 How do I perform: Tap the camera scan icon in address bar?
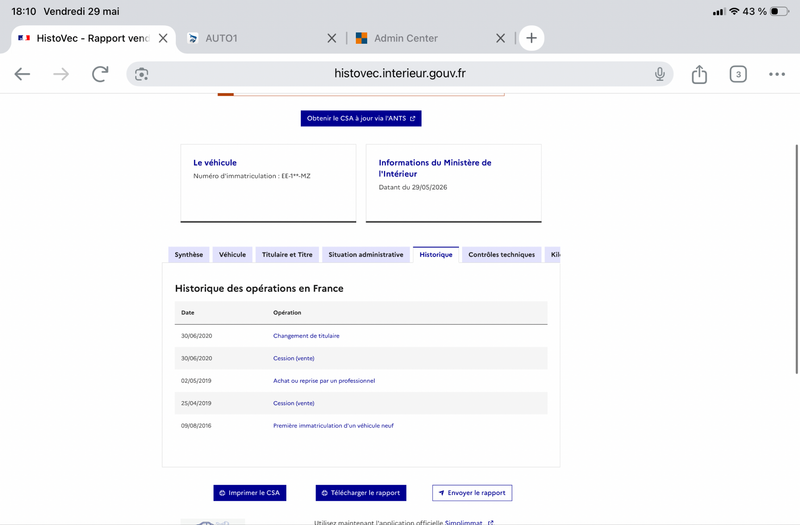coord(141,74)
